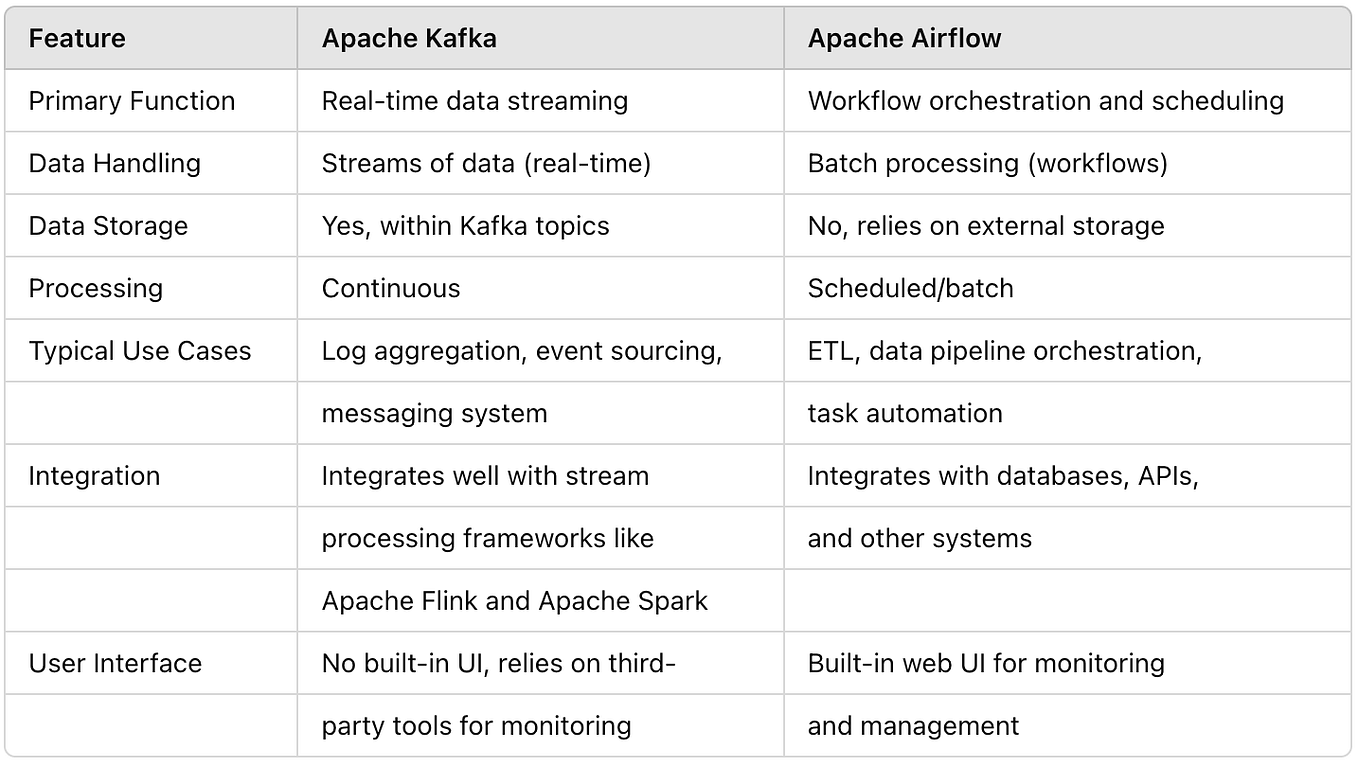Click the Data Storage row label
This screenshot has height=765, width=1358.
[x=107, y=226]
